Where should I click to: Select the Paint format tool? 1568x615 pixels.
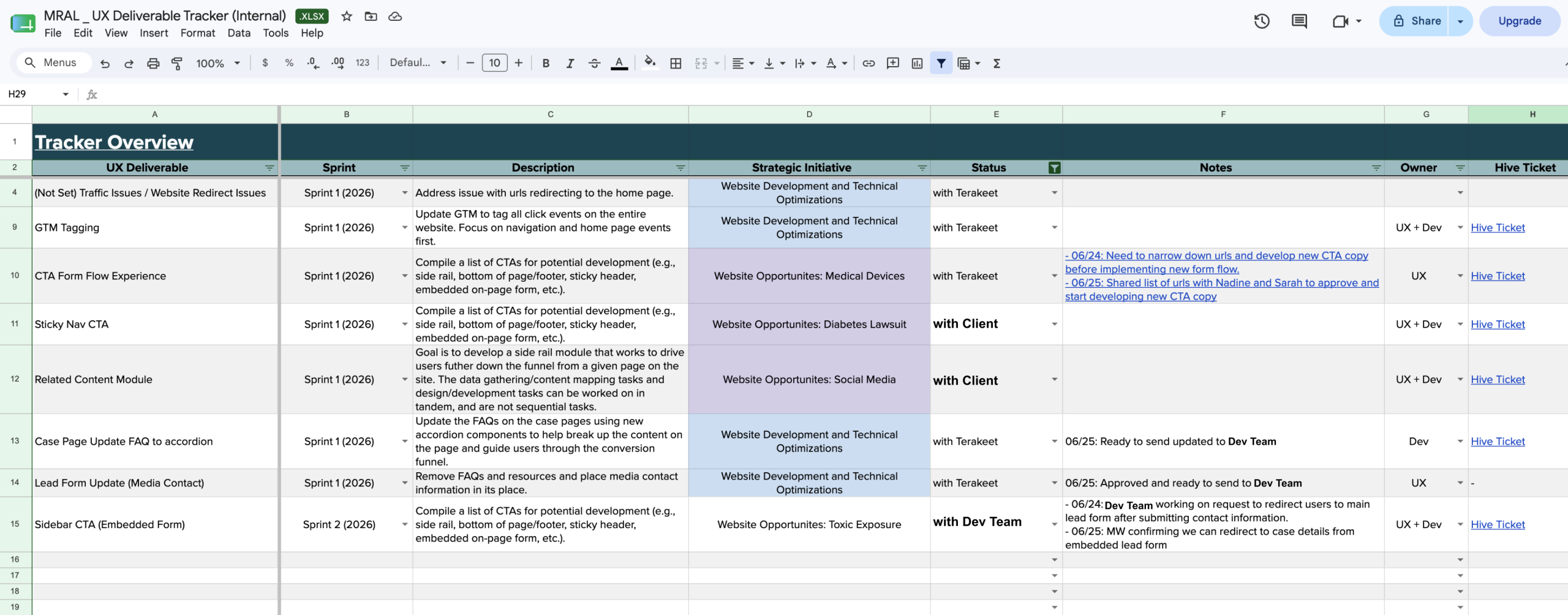177,63
